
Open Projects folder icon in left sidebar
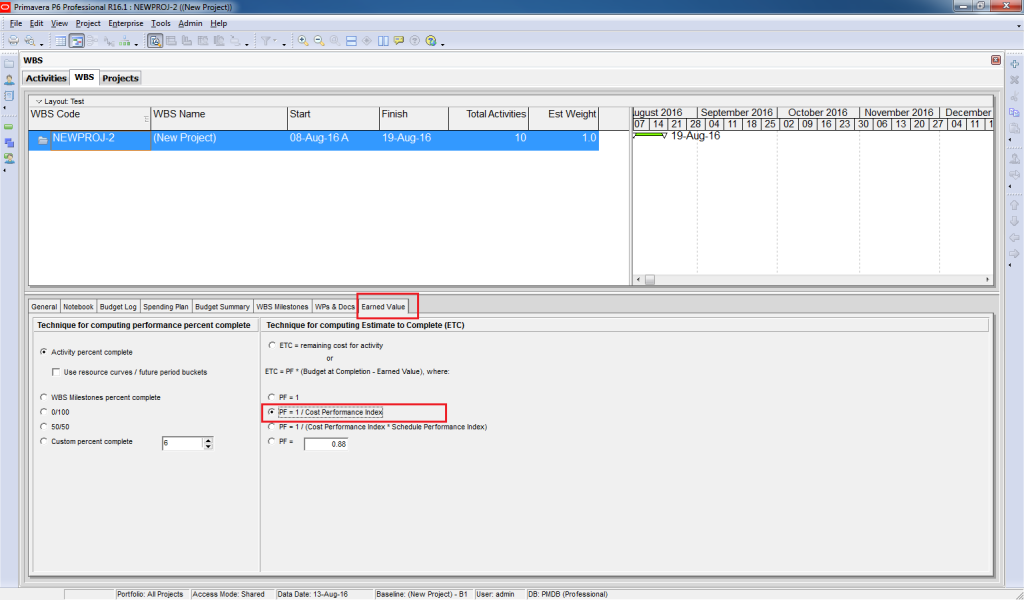point(9,63)
